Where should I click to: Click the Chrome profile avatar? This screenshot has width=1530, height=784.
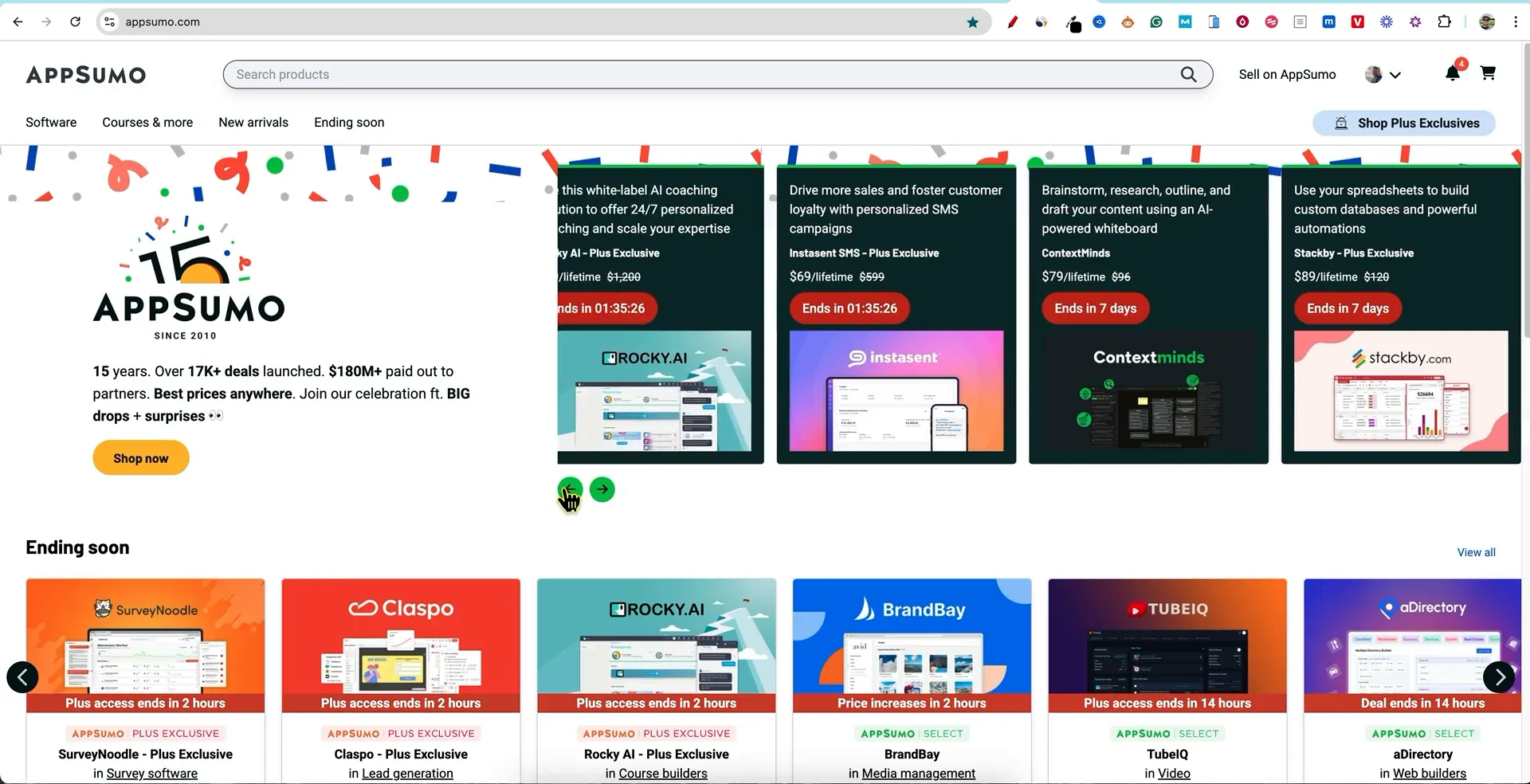pos(1487,22)
